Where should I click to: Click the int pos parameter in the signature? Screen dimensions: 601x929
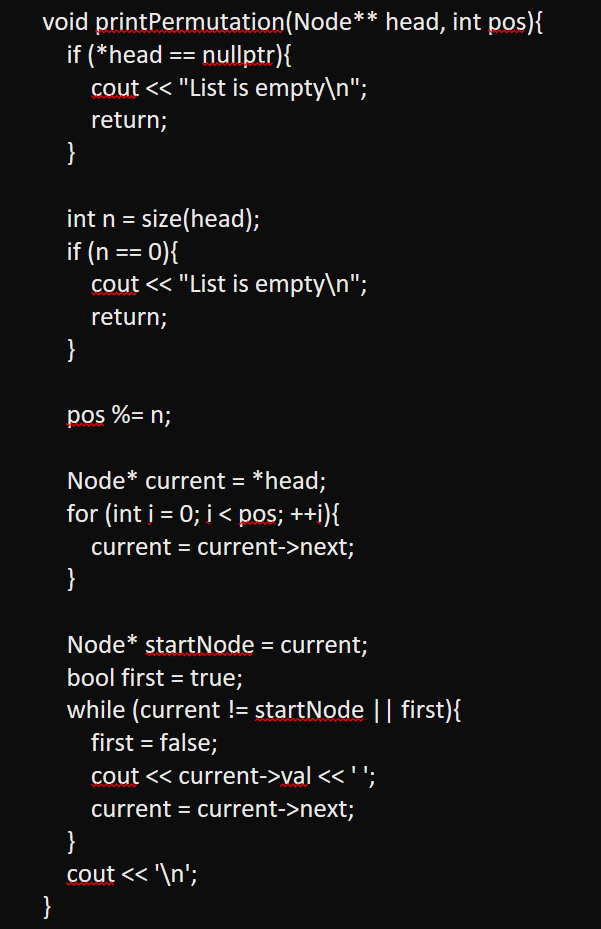(x=488, y=23)
